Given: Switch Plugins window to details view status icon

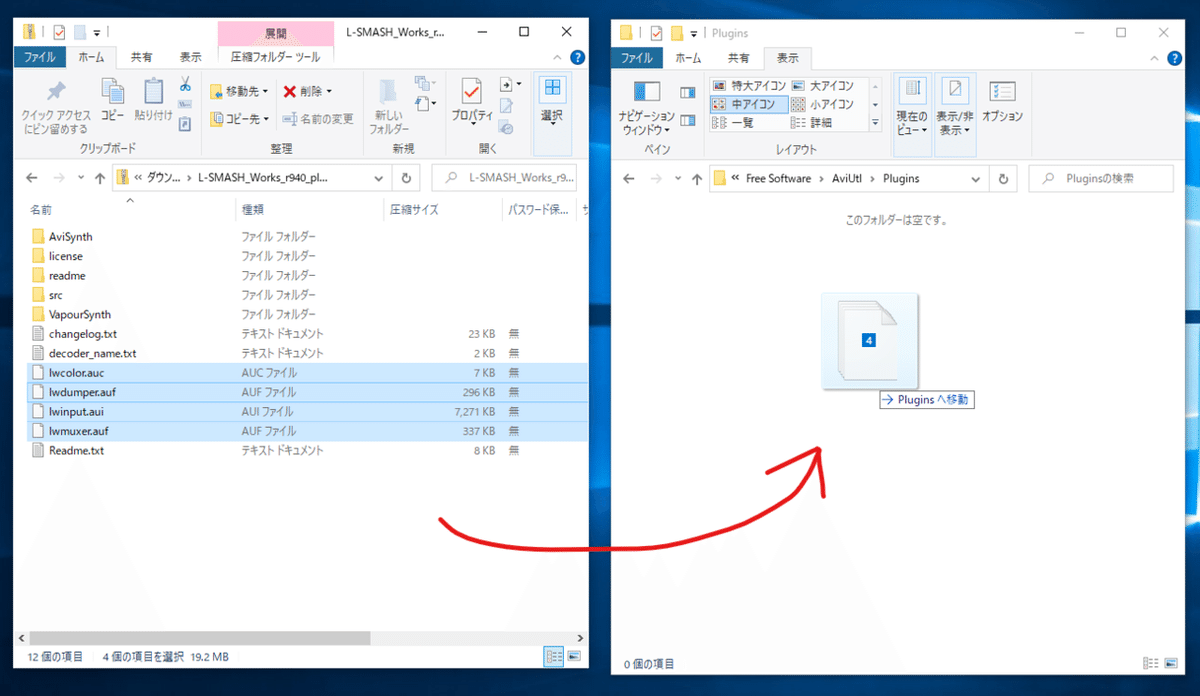Looking at the screenshot, I should [x=1149, y=663].
